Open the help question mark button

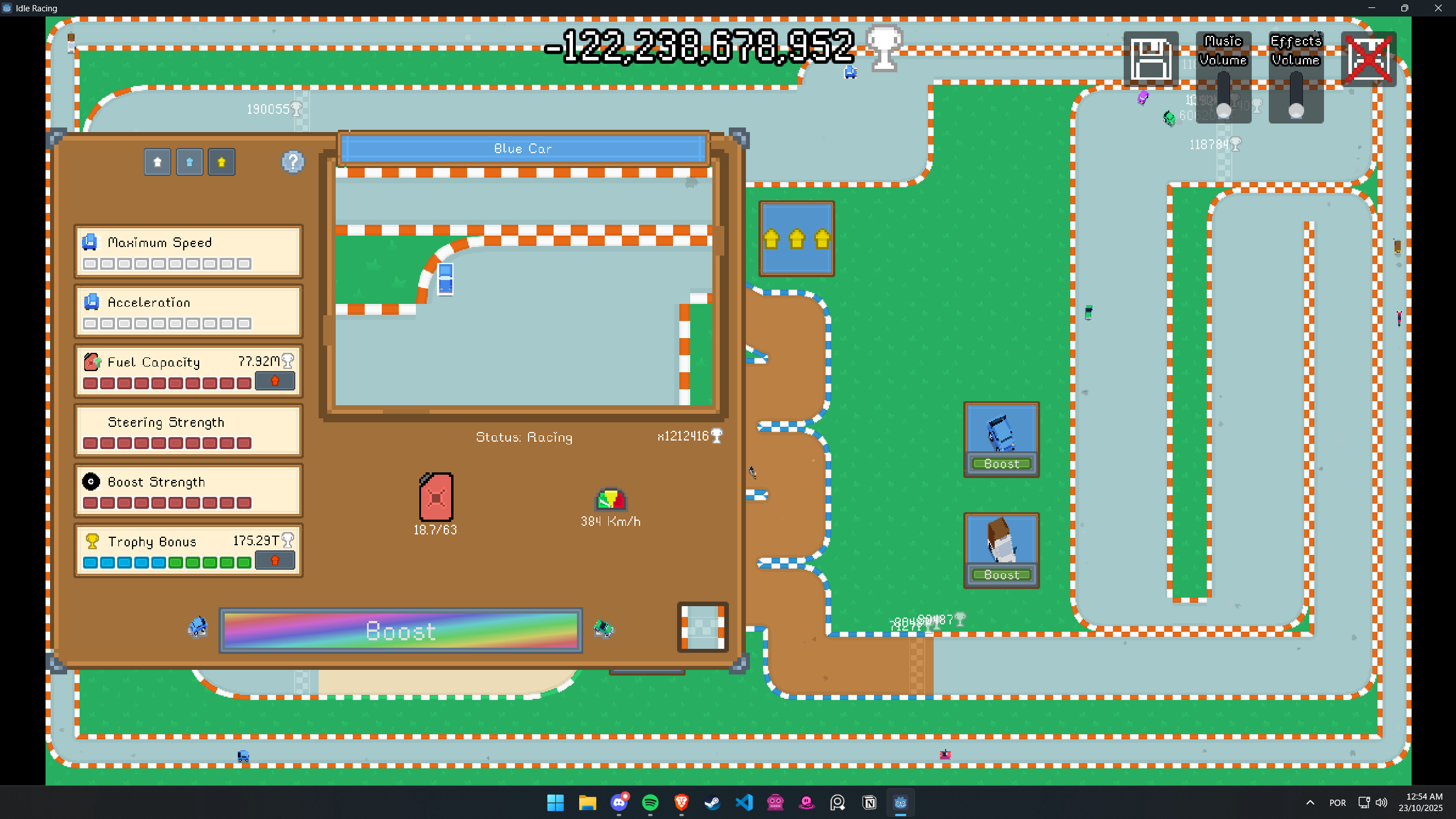pos(292,162)
